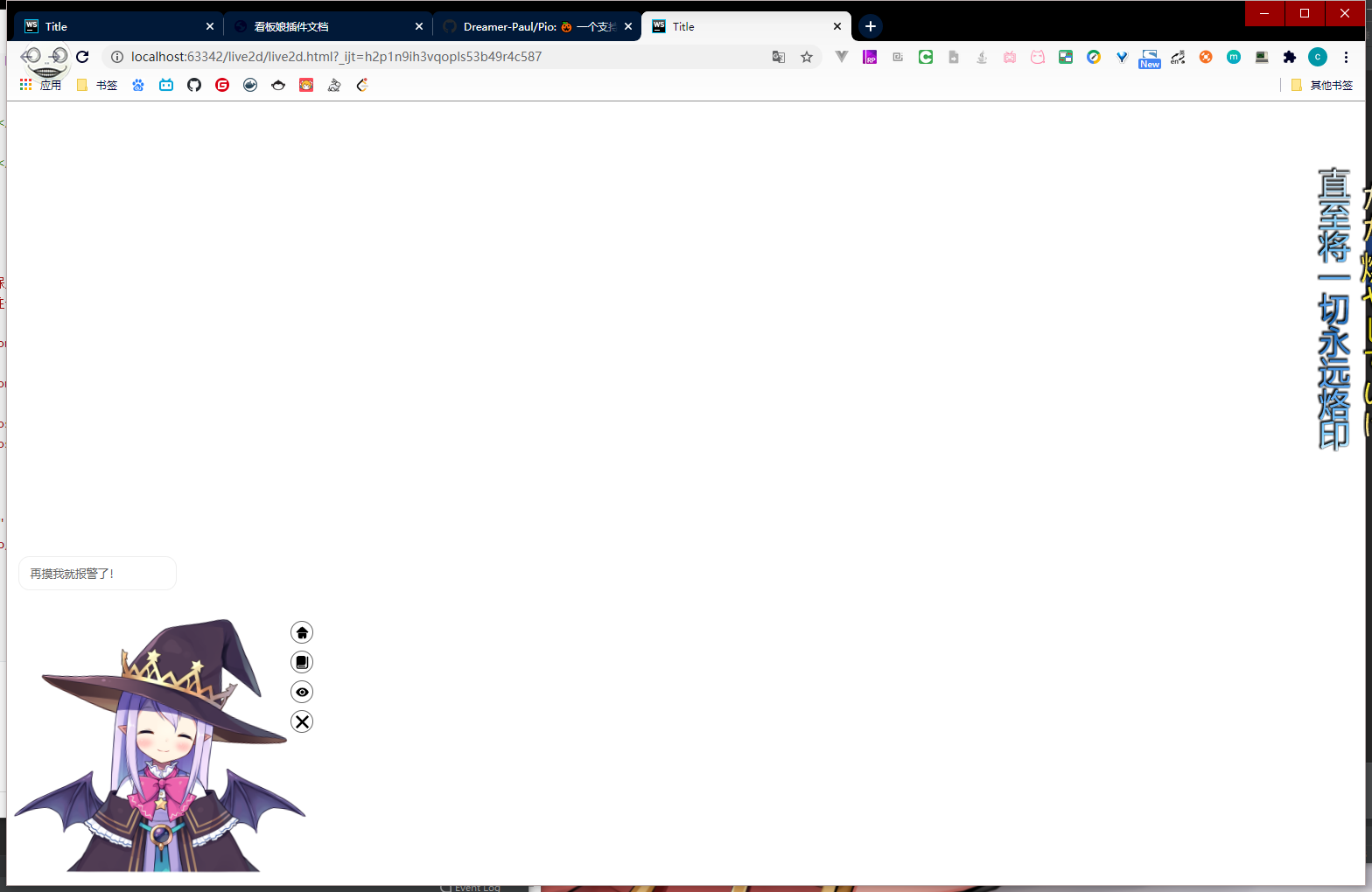
Task: Open the Chrome three-dot menu
Action: coord(1346,57)
